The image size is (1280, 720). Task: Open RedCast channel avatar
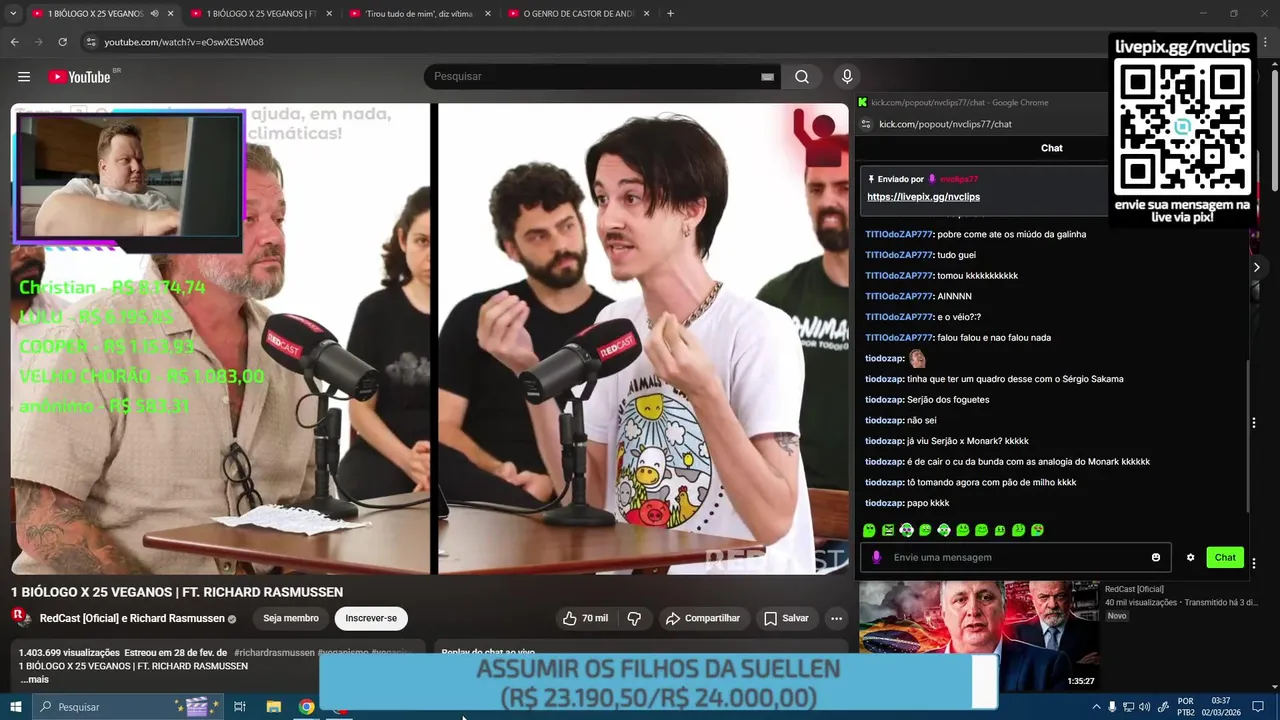pyautogui.click(x=21, y=618)
